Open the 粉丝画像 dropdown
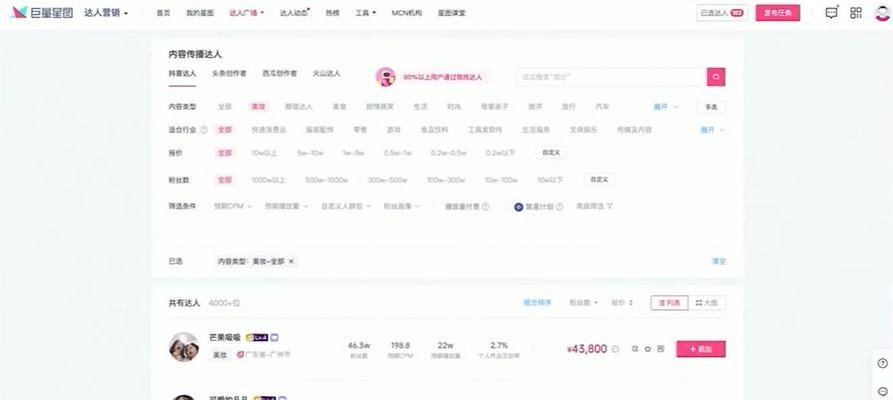Screen dimensions: 893x400 [402, 206]
